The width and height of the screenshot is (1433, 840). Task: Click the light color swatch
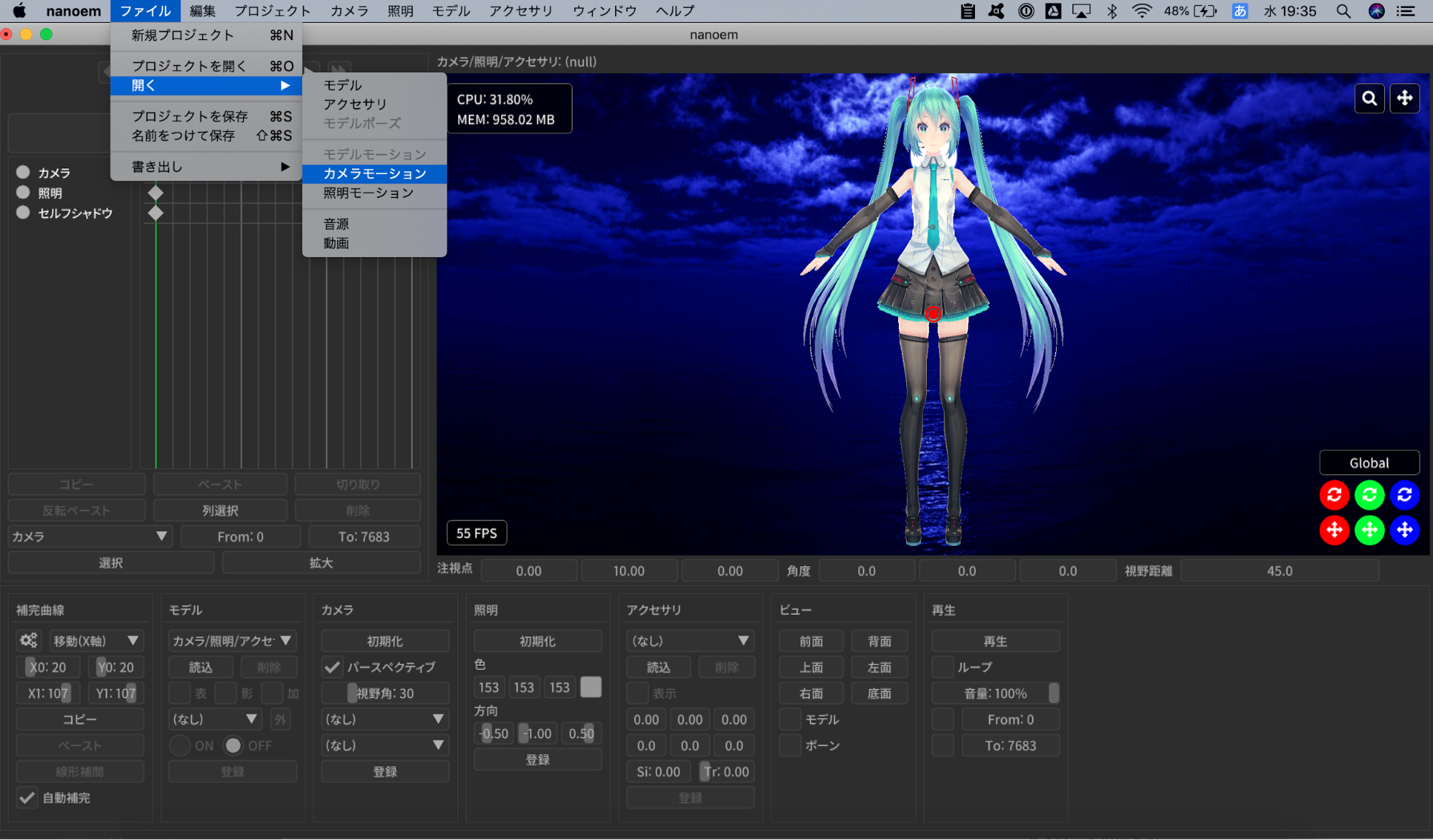coord(591,687)
